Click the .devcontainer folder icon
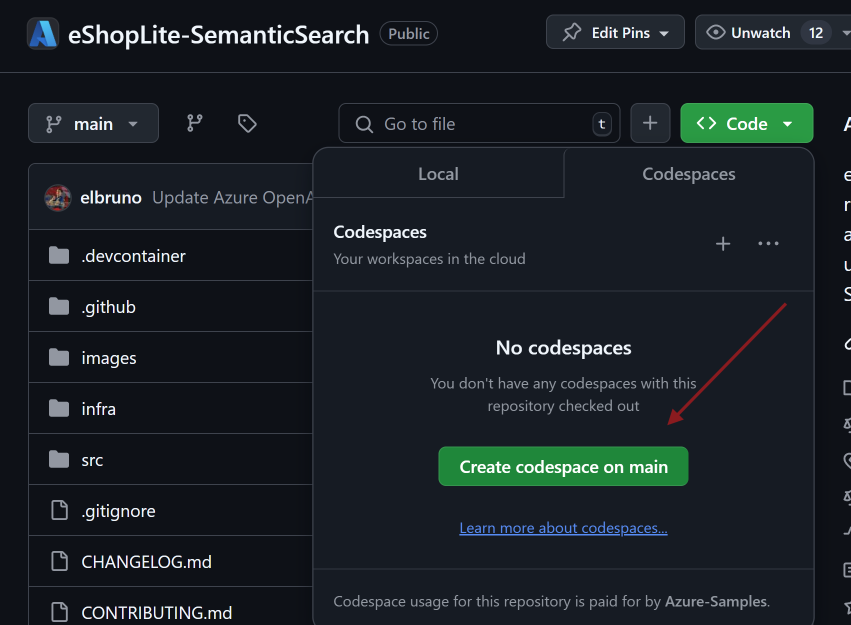The height and width of the screenshot is (625, 851). point(59,255)
